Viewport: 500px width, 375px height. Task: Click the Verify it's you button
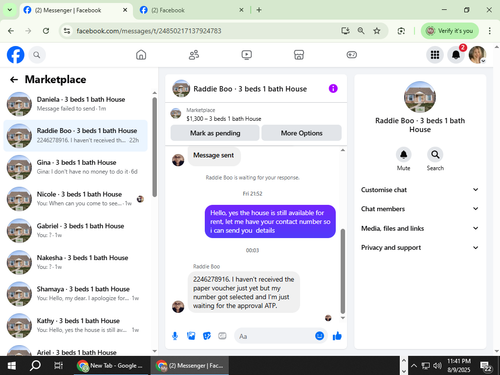click(450, 31)
